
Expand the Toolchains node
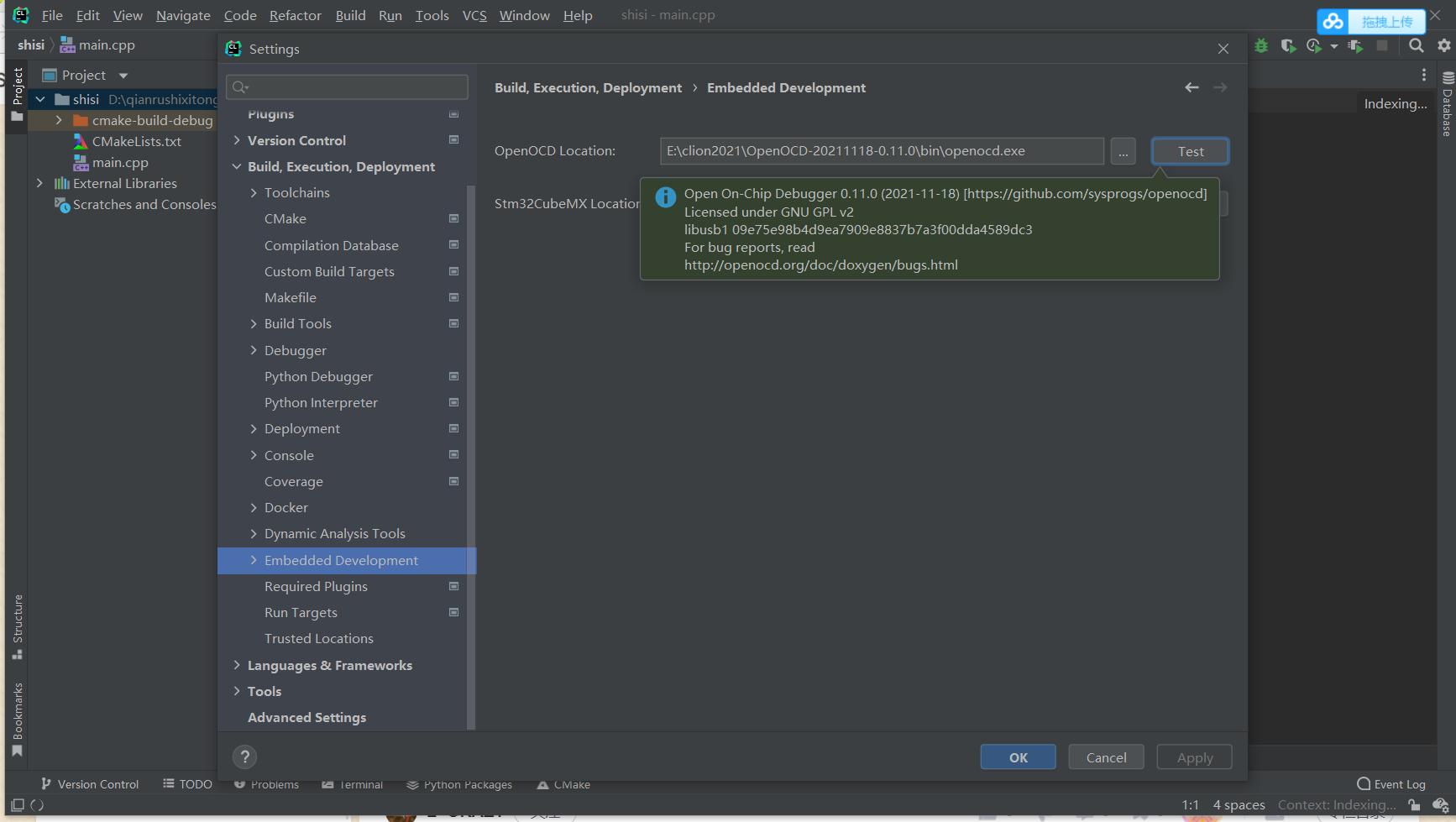click(254, 192)
